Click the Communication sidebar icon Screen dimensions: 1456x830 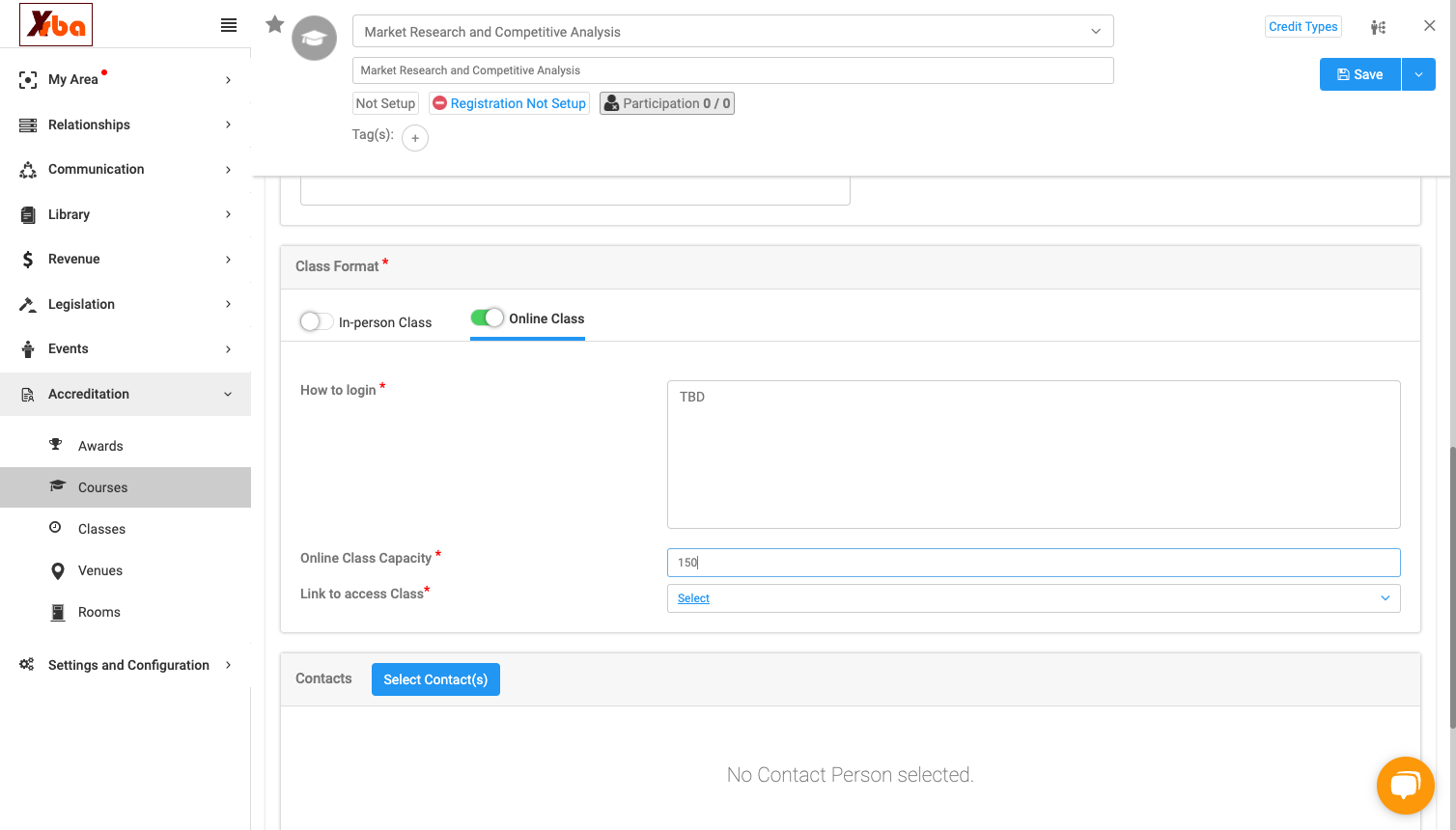28,170
